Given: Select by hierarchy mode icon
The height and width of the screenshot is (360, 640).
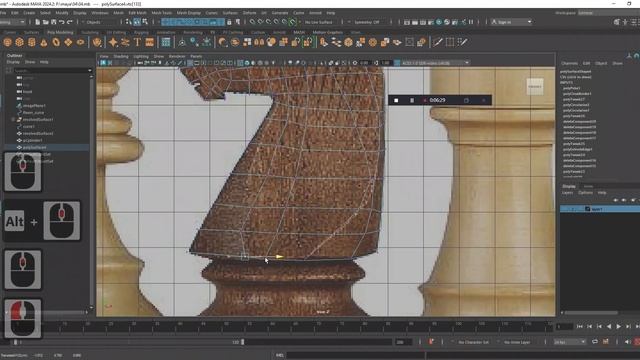Looking at the screenshot, I should pos(129,22).
